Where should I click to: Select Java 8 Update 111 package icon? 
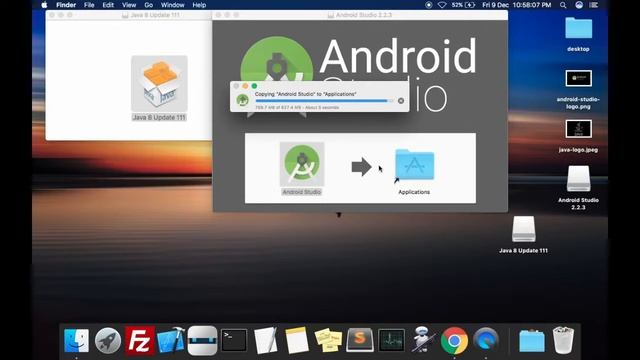tap(159, 83)
